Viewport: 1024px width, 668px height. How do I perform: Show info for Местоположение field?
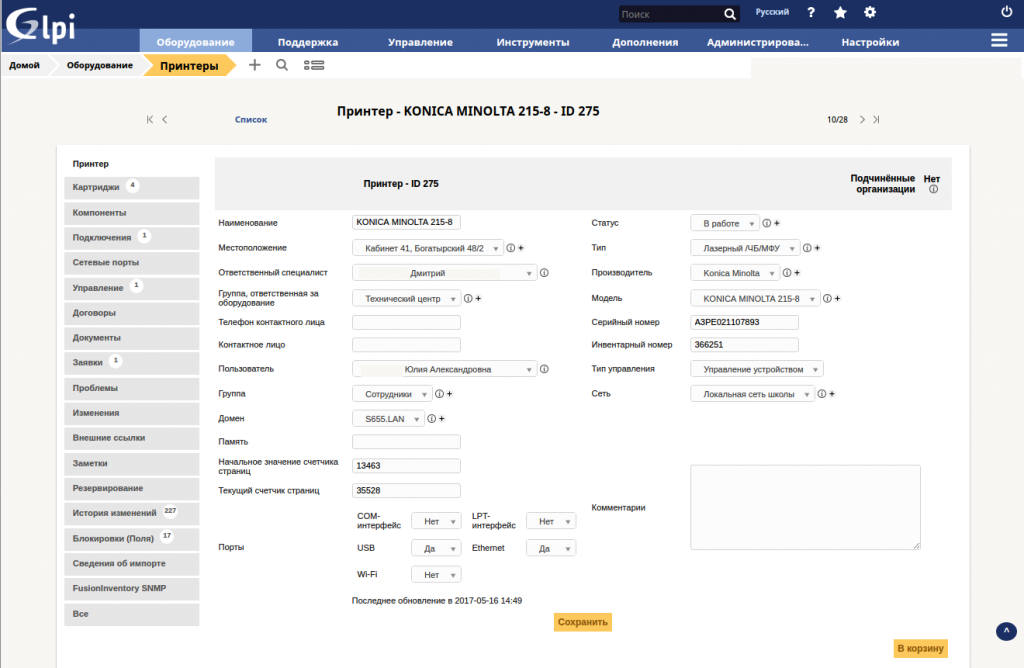coord(511,248)
